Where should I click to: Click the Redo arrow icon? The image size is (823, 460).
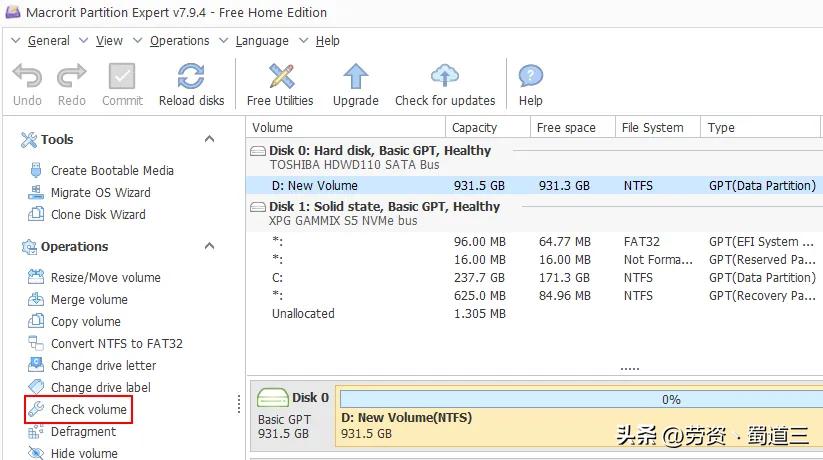click(x=71, y=76)
